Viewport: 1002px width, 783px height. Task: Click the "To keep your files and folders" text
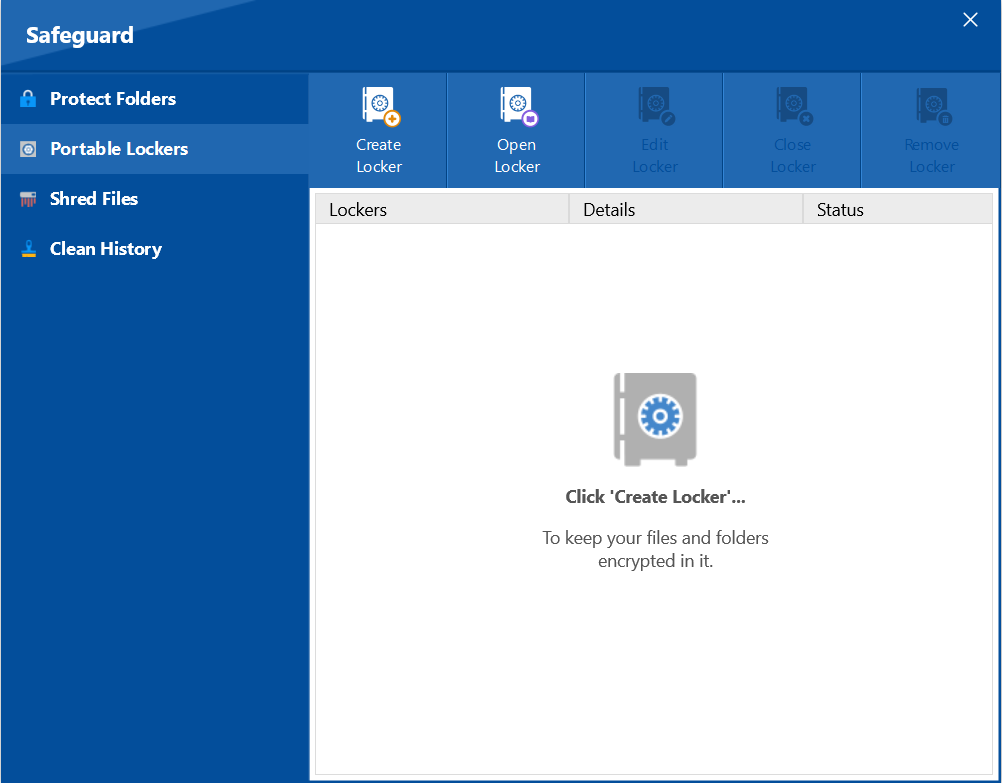655,538
